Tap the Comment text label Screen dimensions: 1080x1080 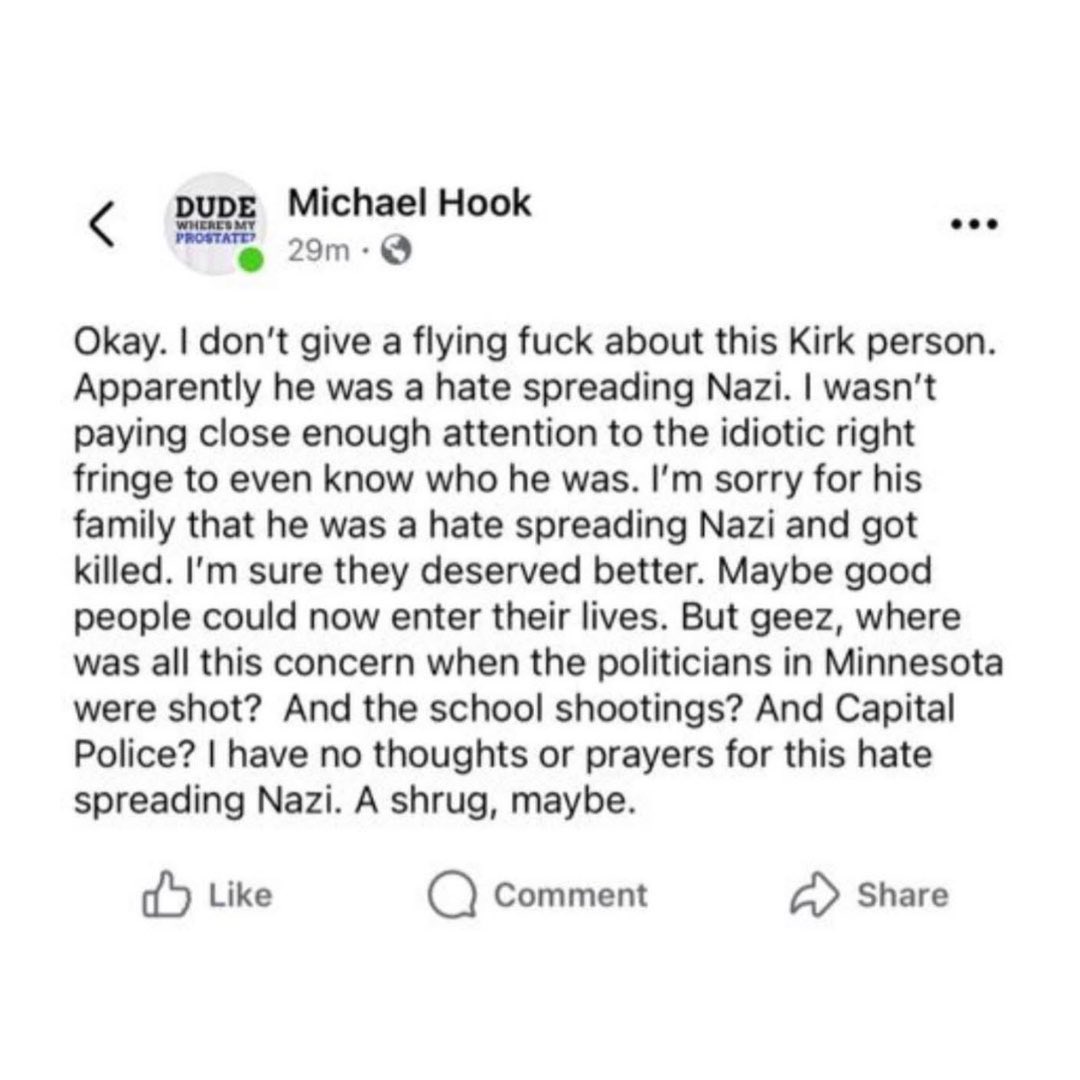click(x=571, y=895)
